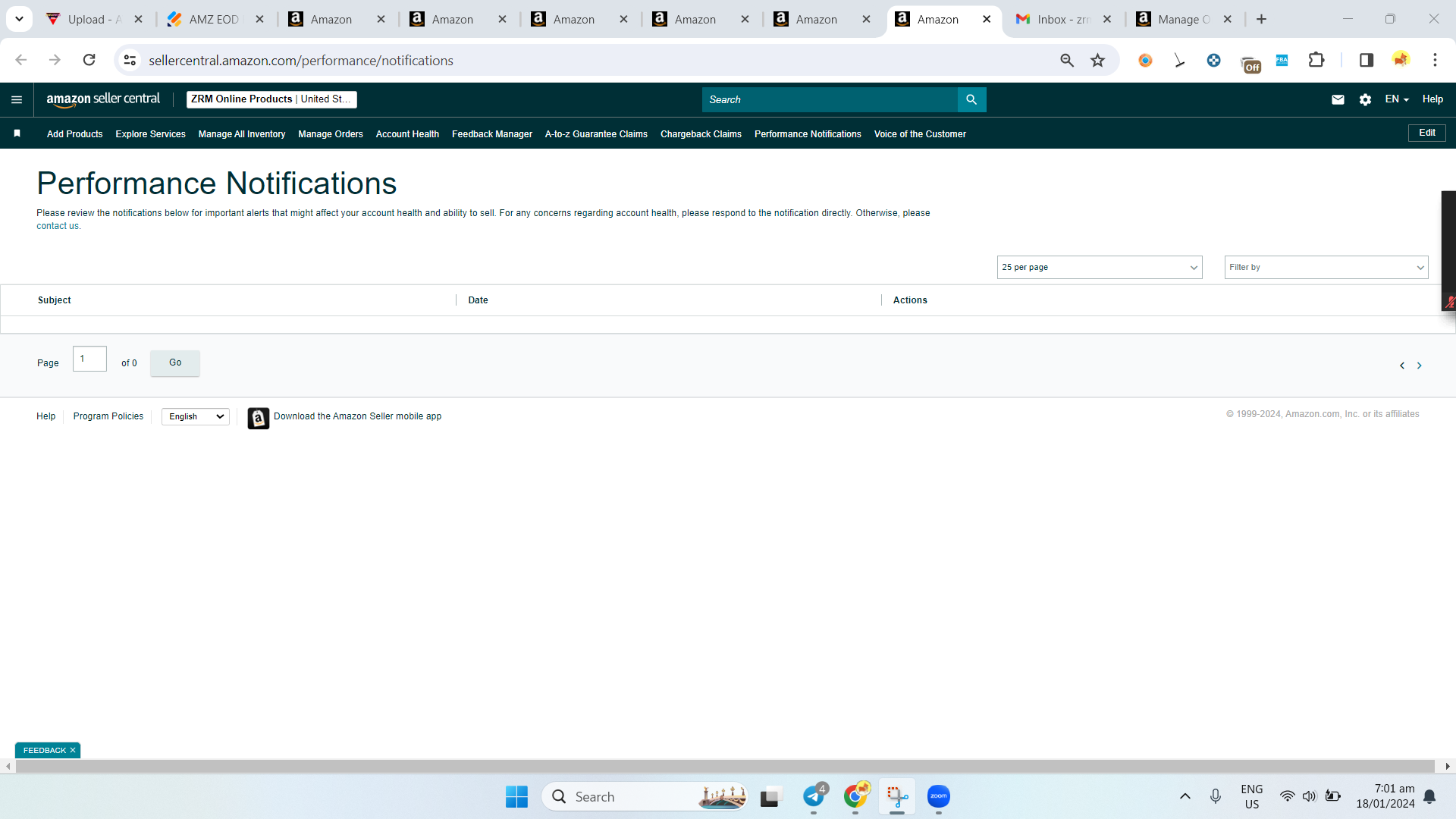Open Telegram from the taskbar
The image size is (1456, 819).
click(814, 796)
